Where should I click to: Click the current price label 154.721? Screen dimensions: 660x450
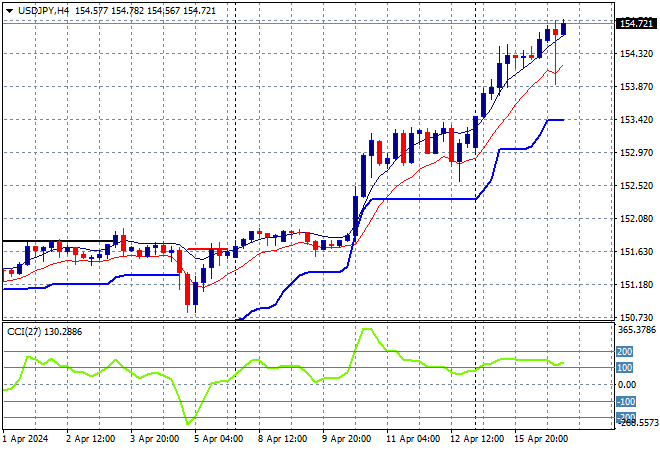point(633,22)
